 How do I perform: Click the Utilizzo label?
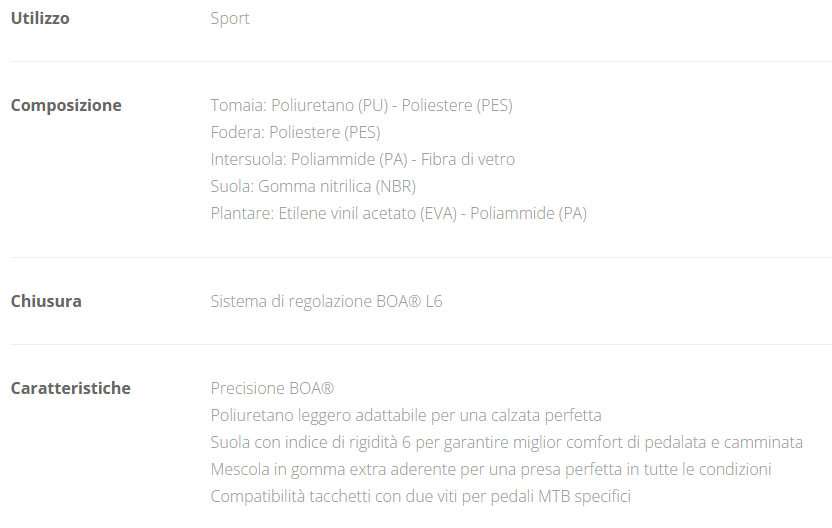40,18
